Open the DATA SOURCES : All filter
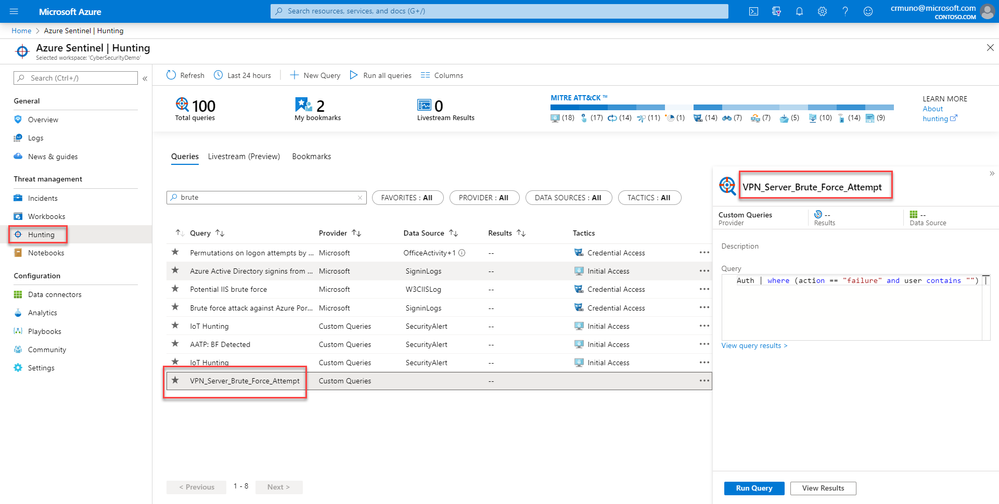 pyautogui.click(x=568, y=198)
